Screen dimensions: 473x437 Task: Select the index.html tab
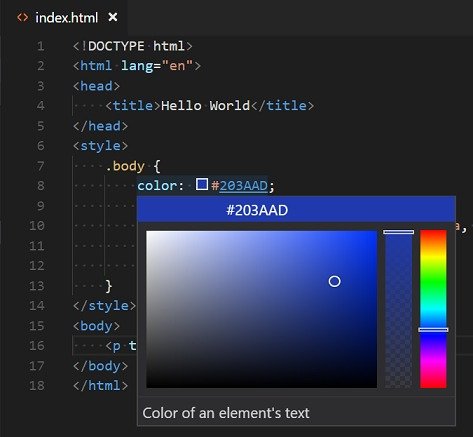click(x=63, y=17)
